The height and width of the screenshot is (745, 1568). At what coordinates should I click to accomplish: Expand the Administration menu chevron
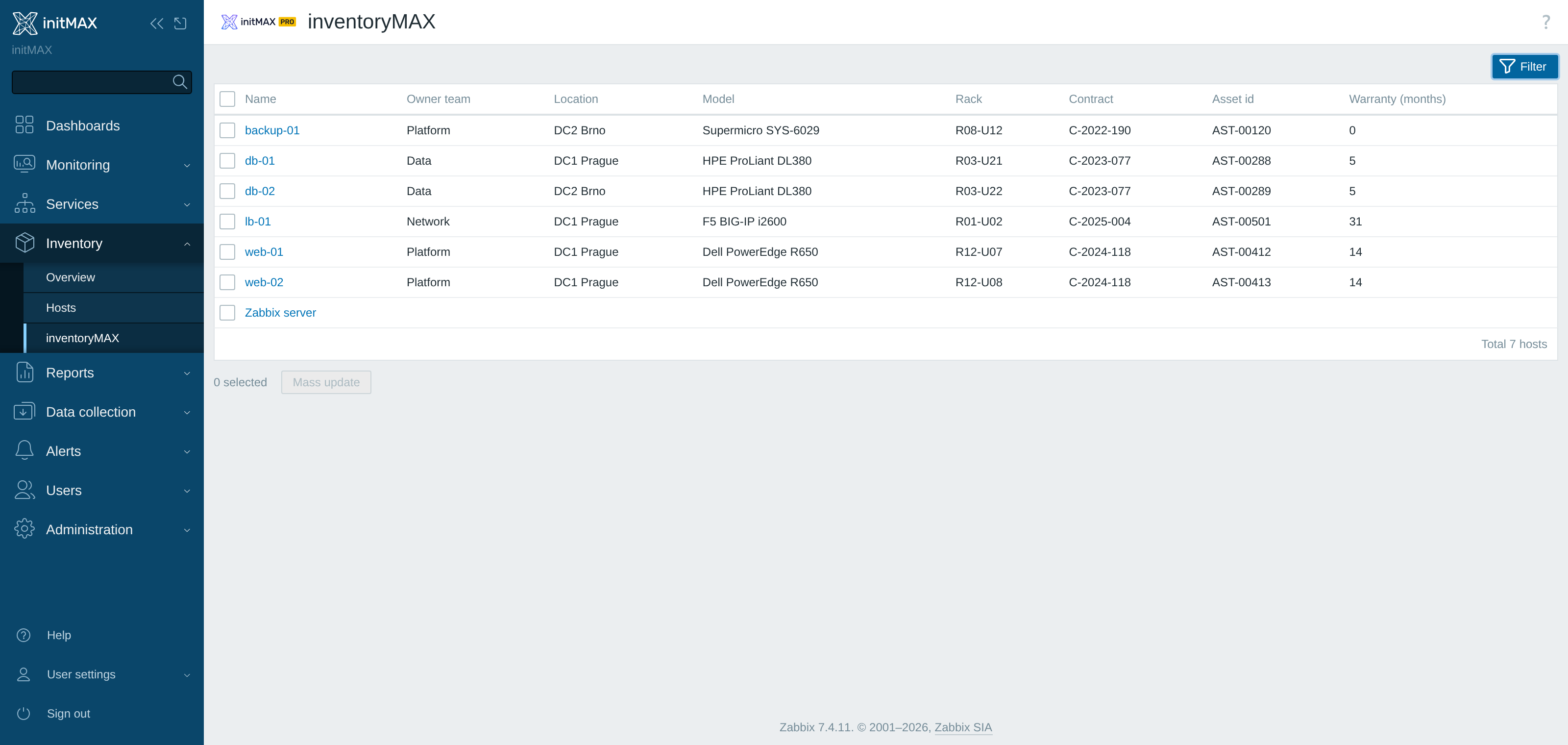point(187,529)
